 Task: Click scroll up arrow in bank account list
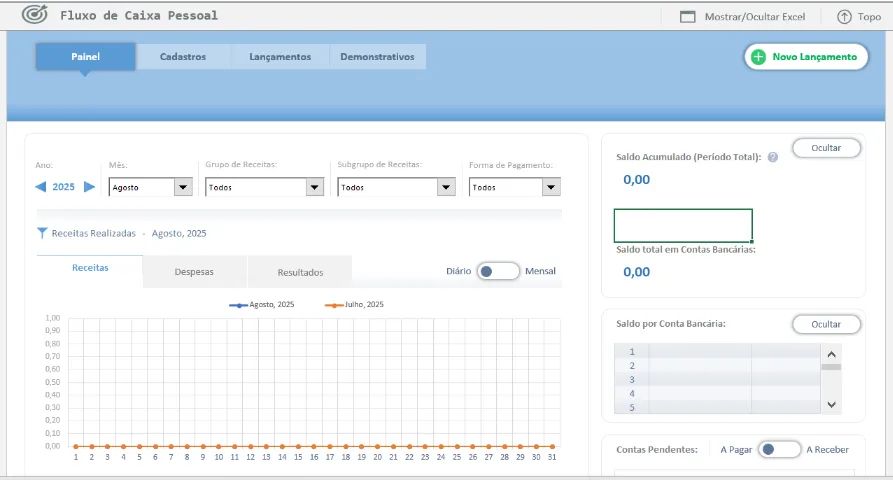[x=831, y=354]
